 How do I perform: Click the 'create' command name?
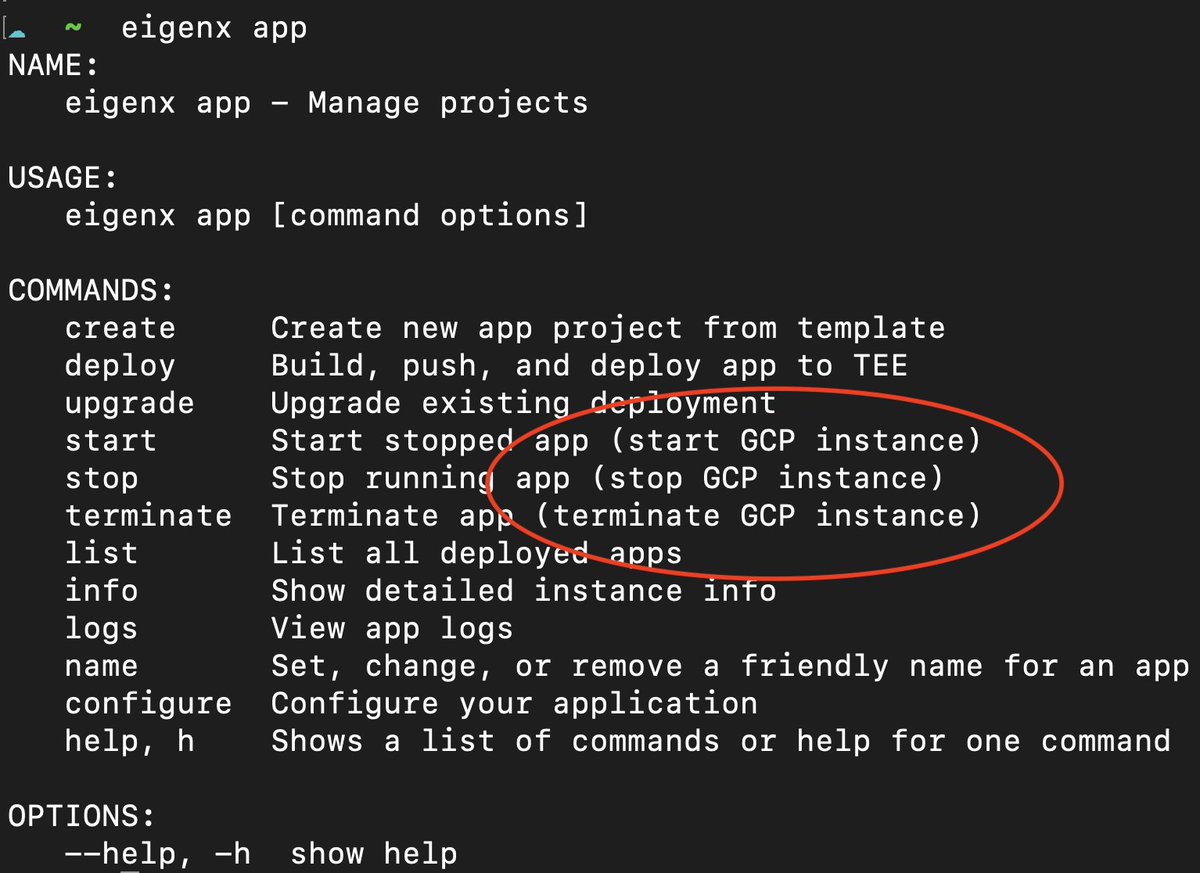(120, 328)
